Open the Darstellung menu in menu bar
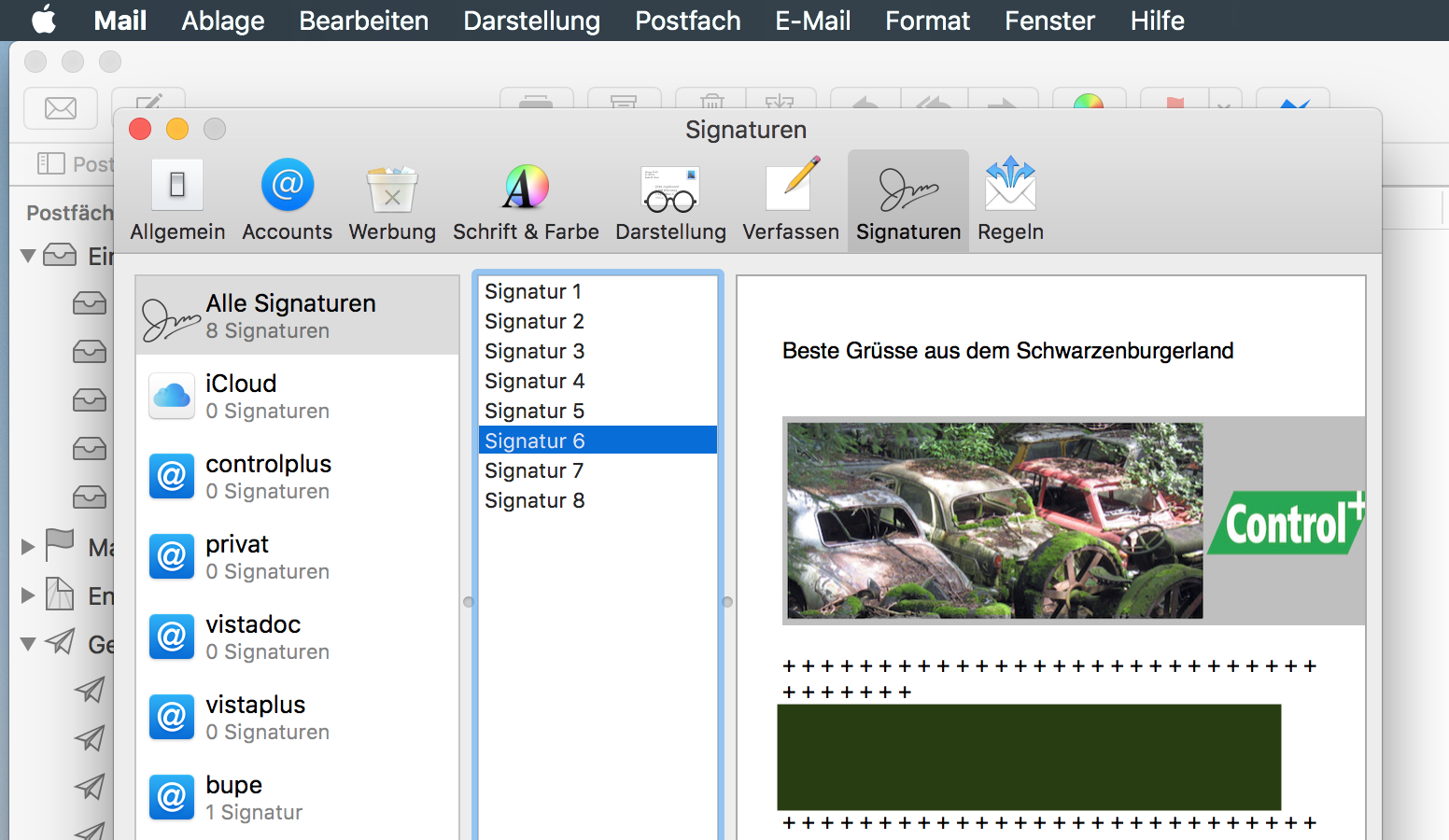The width and height of the screenshot is (1449, 840). (532, 21)
